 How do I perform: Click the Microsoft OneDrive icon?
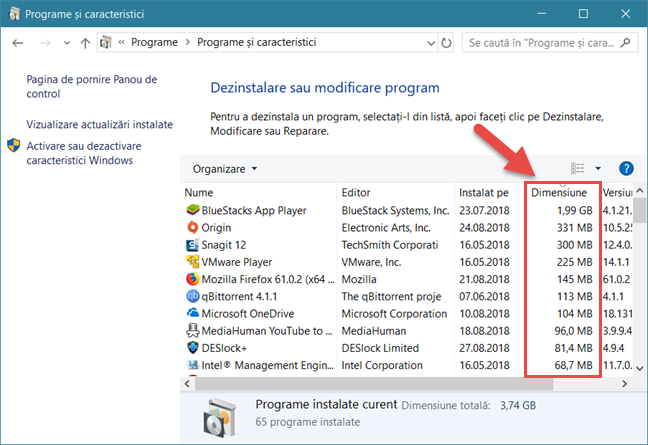(193, 313)
